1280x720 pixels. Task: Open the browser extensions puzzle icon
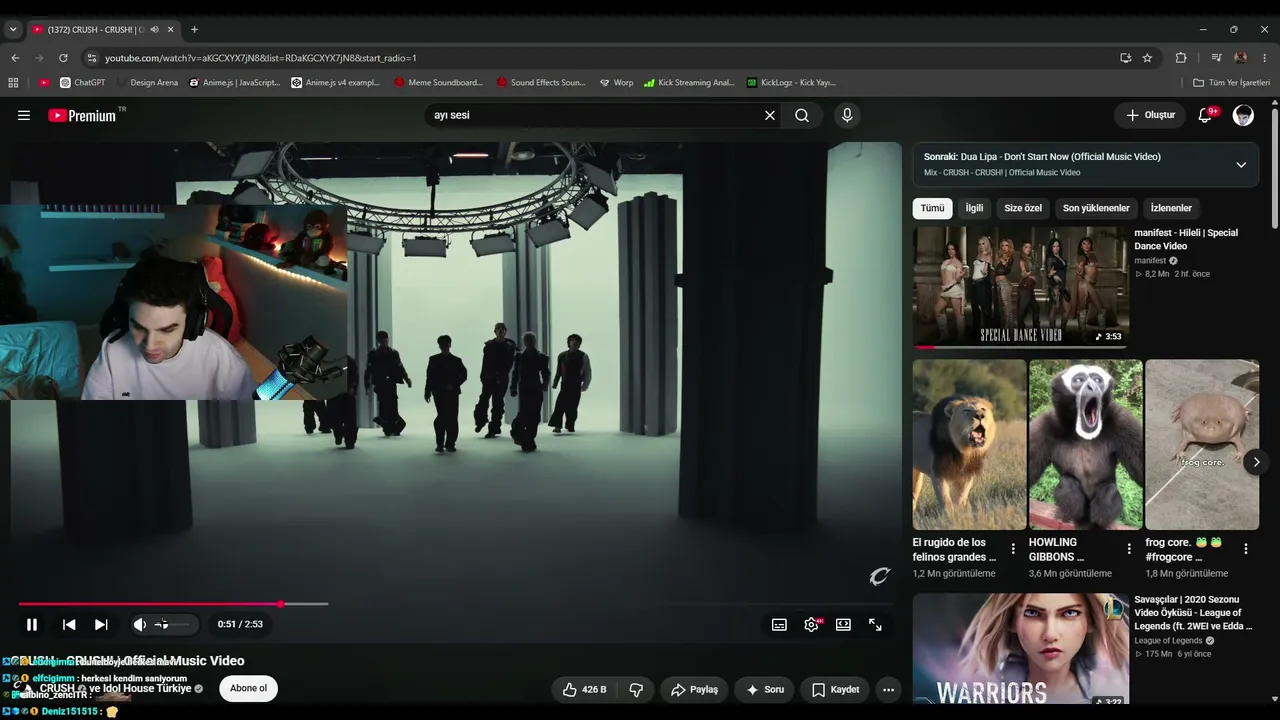click(1181, 58)
